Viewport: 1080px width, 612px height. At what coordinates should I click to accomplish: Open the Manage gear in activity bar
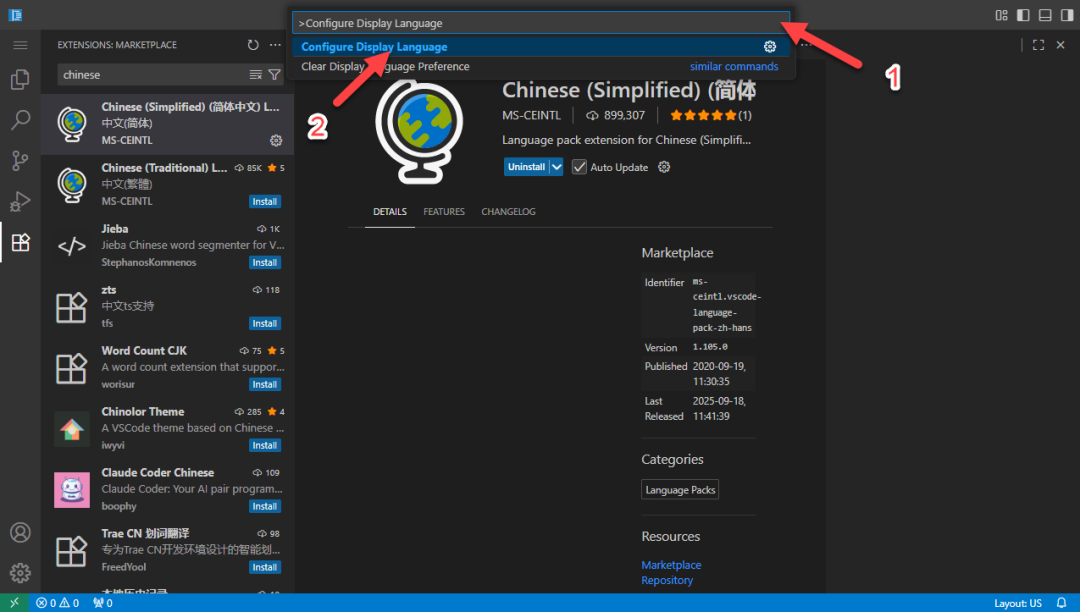point(20,573)
